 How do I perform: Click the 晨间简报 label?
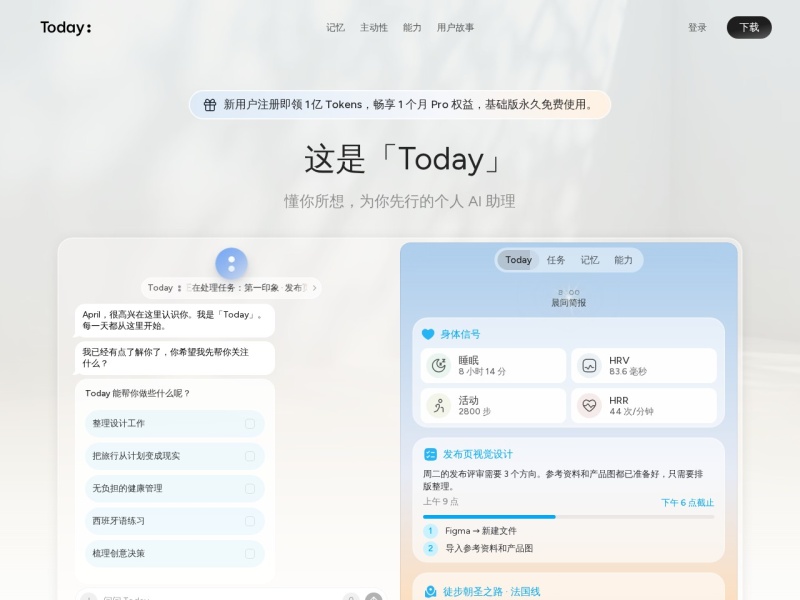pyautogui.click(x=568, y=303)
